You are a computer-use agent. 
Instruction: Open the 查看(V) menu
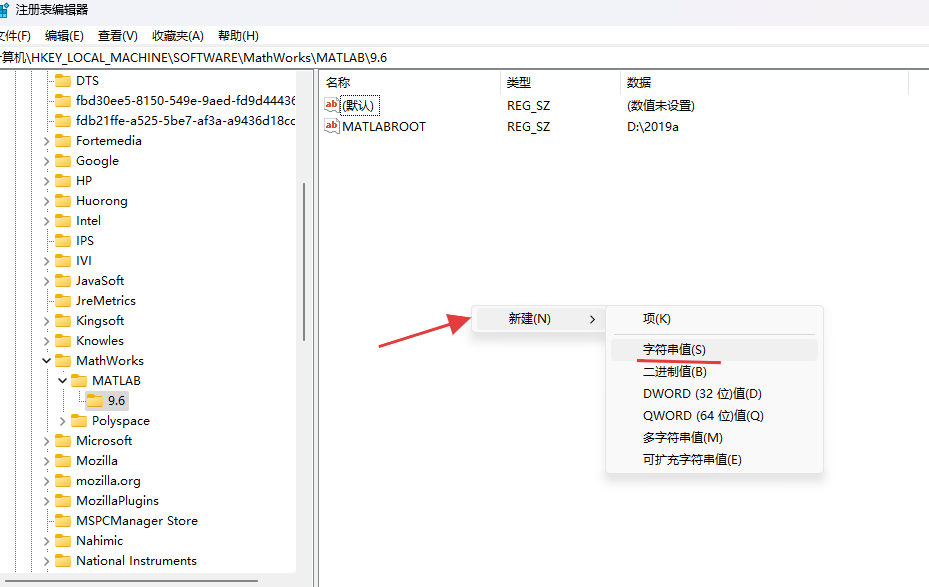pos(117,36)
